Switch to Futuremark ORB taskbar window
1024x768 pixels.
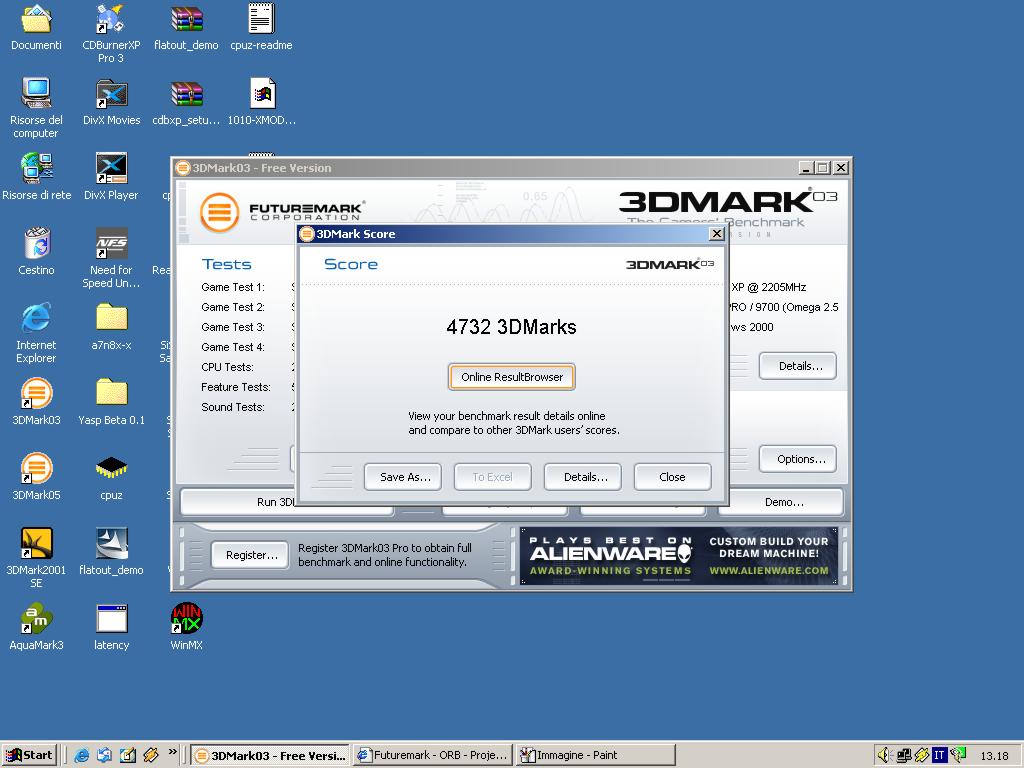point(432,756)
